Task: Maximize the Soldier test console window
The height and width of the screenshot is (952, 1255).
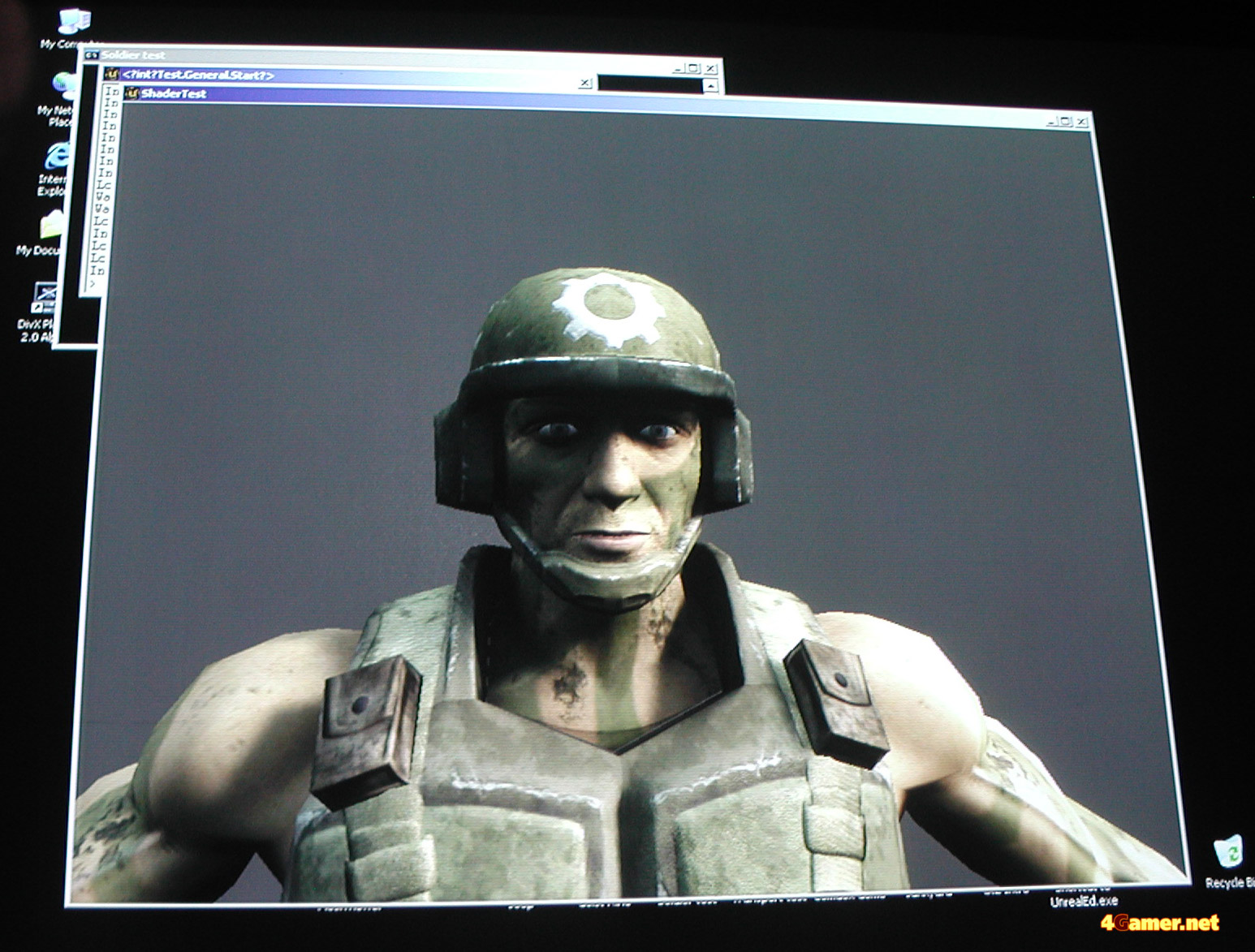Action: pos(694,69)
